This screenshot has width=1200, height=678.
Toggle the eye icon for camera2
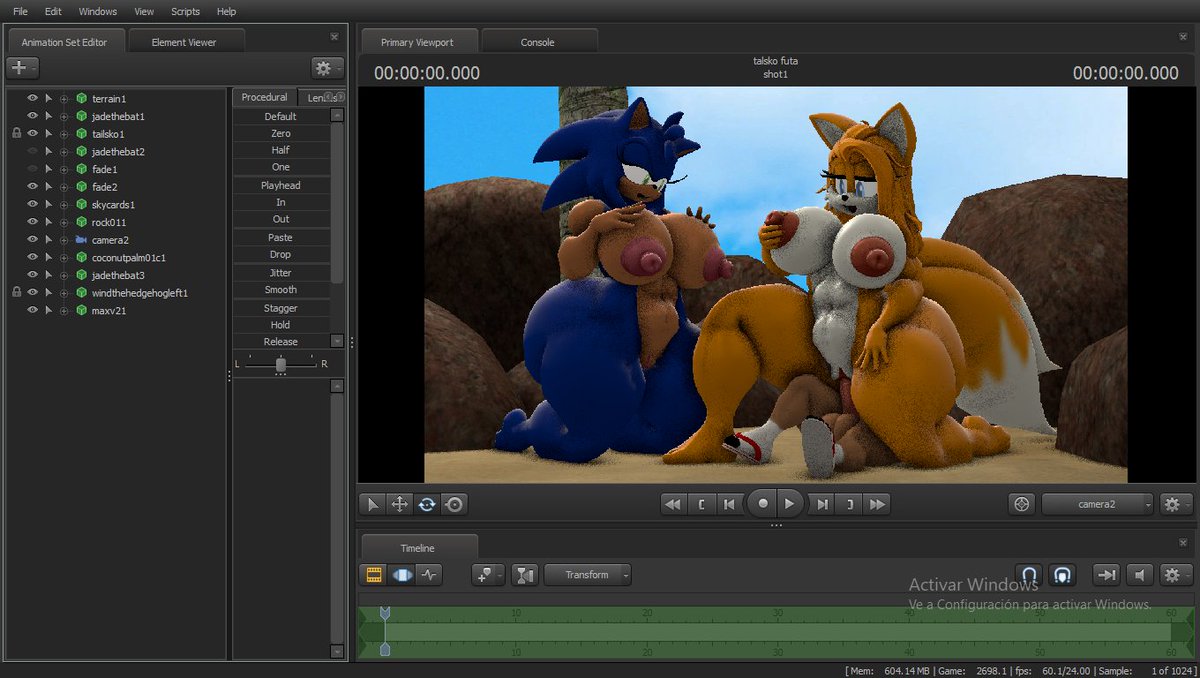(32, 240)
